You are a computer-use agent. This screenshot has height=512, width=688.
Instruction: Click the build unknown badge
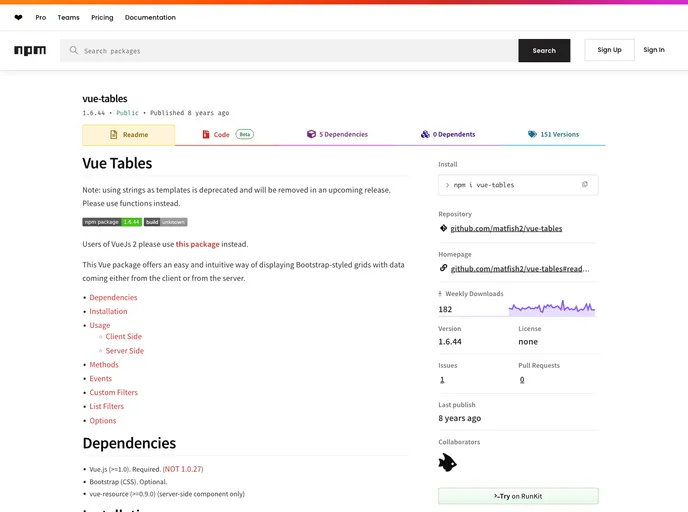point(165,222)
